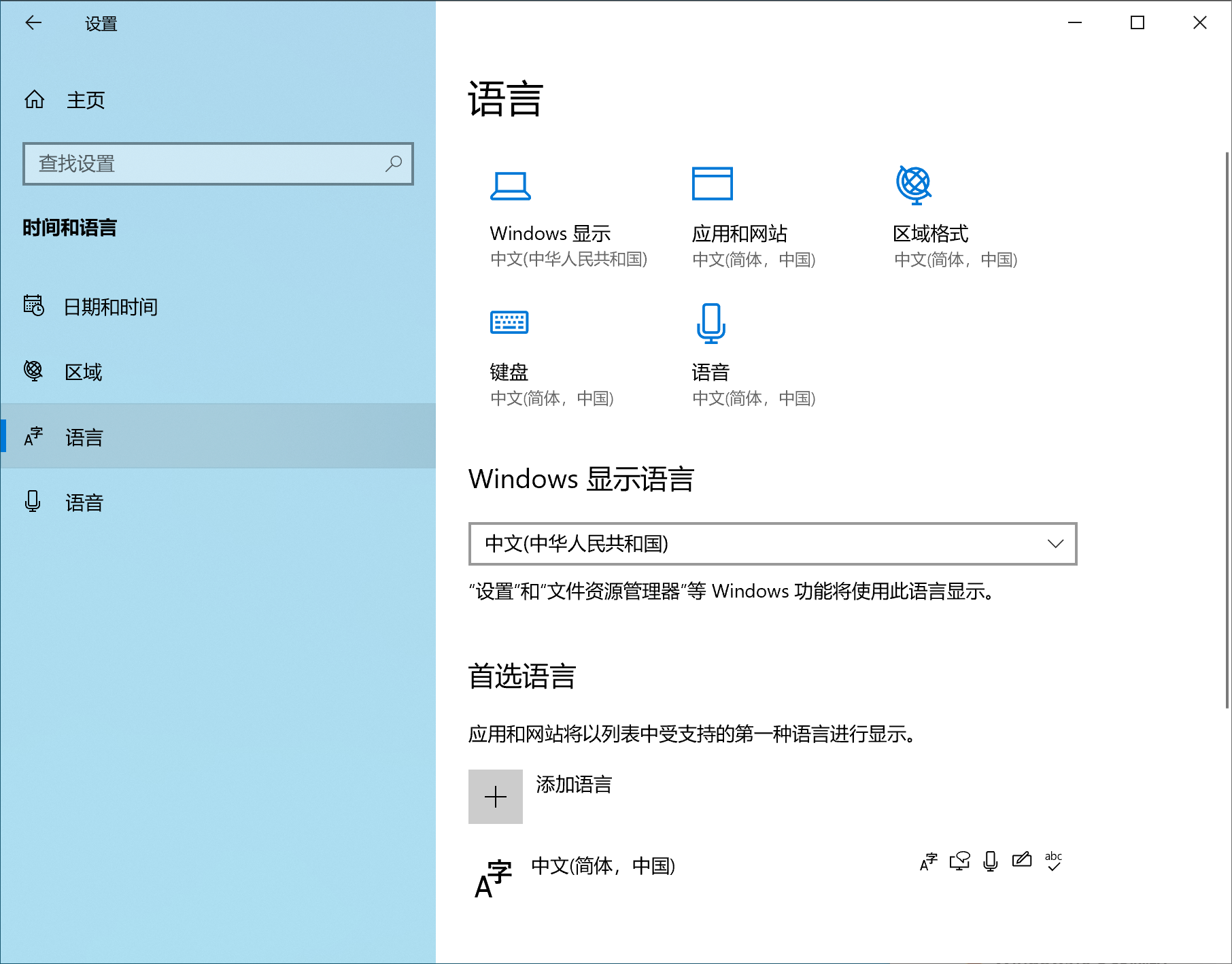Click the 语音 microphone icon in main panel
Image resolution: width=1232 pixels, height=964 pixels.
711,323
